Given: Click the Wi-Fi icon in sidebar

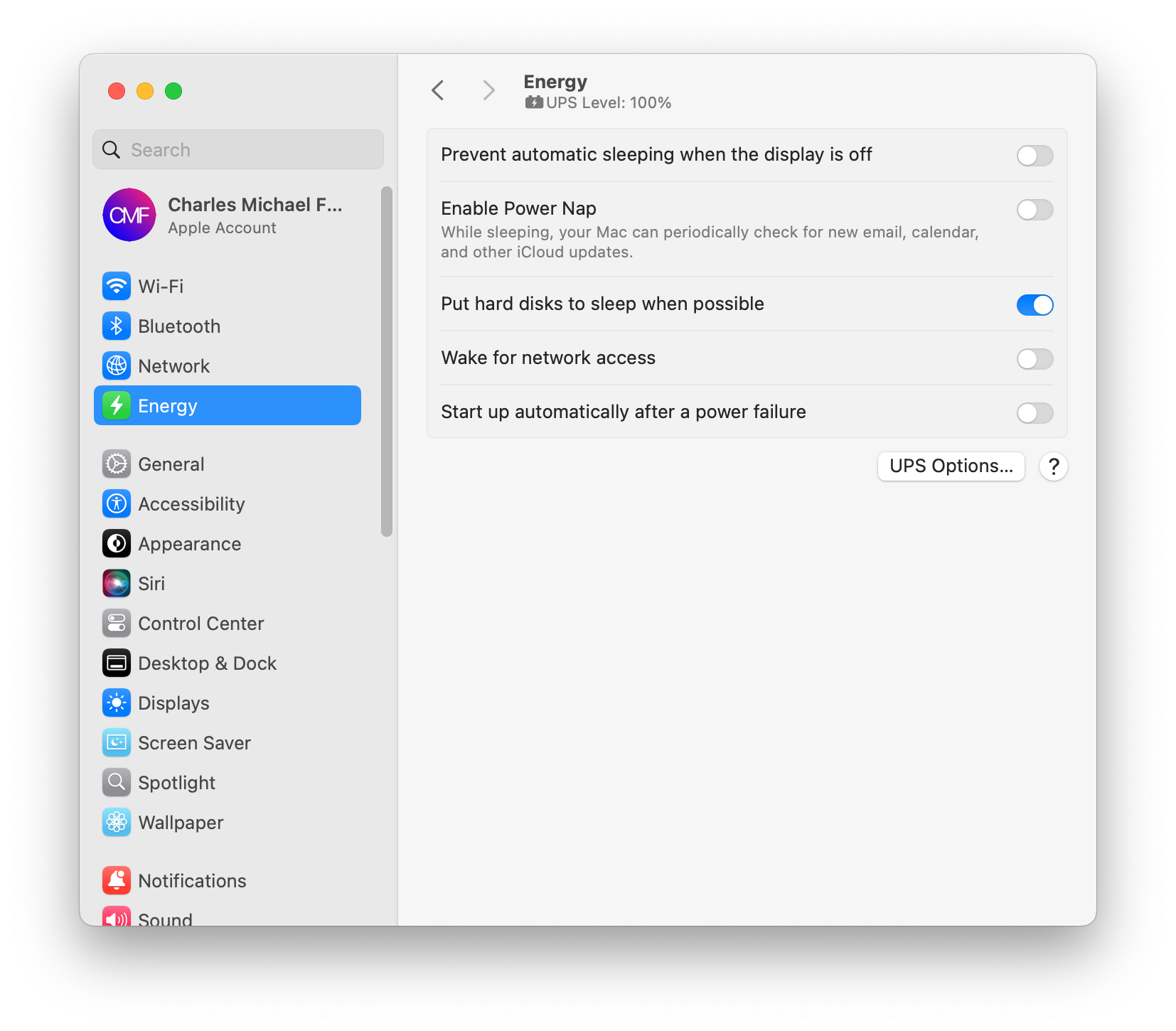Looking at the screenshot, I should pos(117,287).
